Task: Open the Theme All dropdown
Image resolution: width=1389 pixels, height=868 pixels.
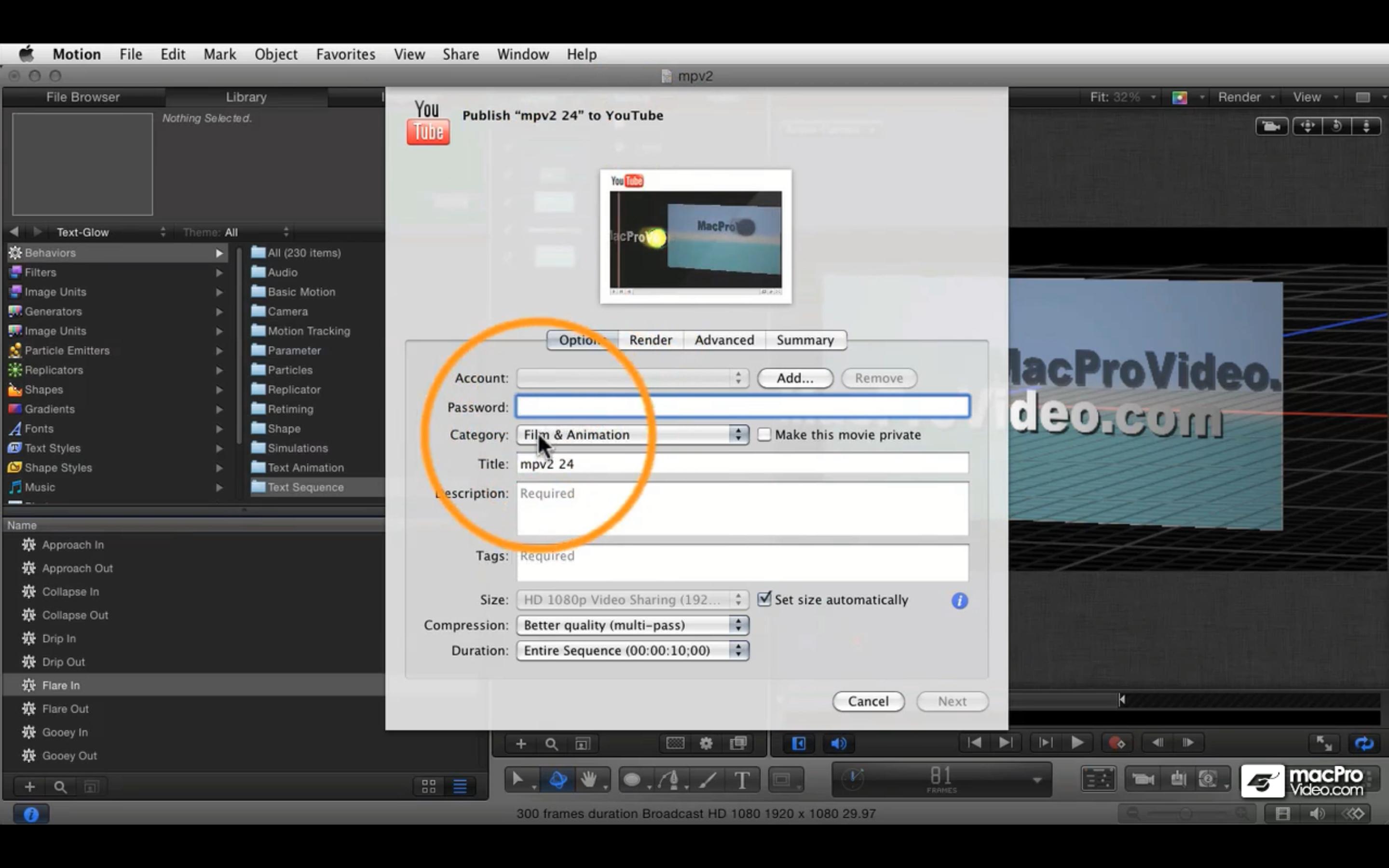Action: [236, 232]
